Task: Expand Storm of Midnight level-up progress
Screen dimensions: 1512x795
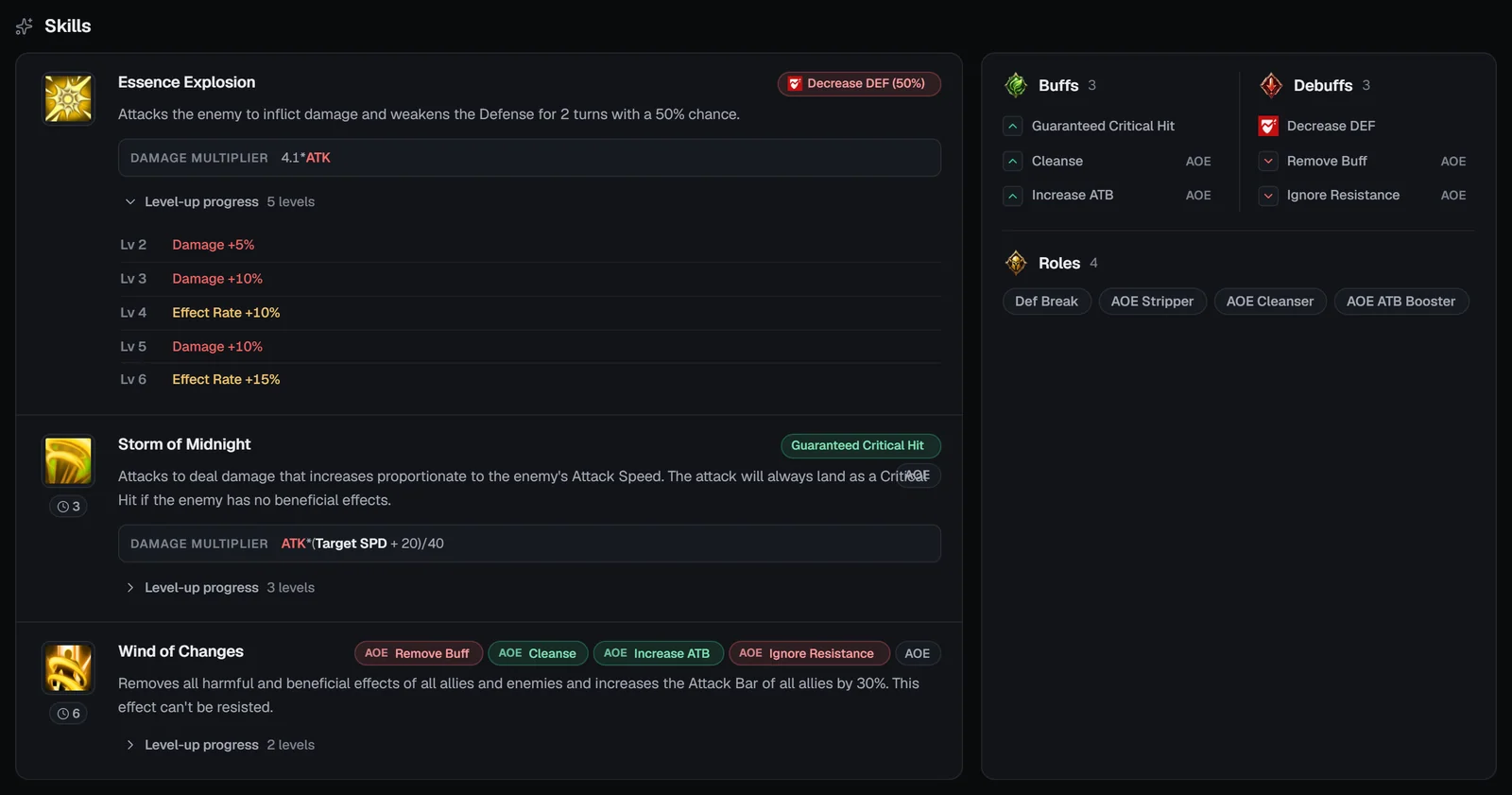Action: click(x=220, y=588)
